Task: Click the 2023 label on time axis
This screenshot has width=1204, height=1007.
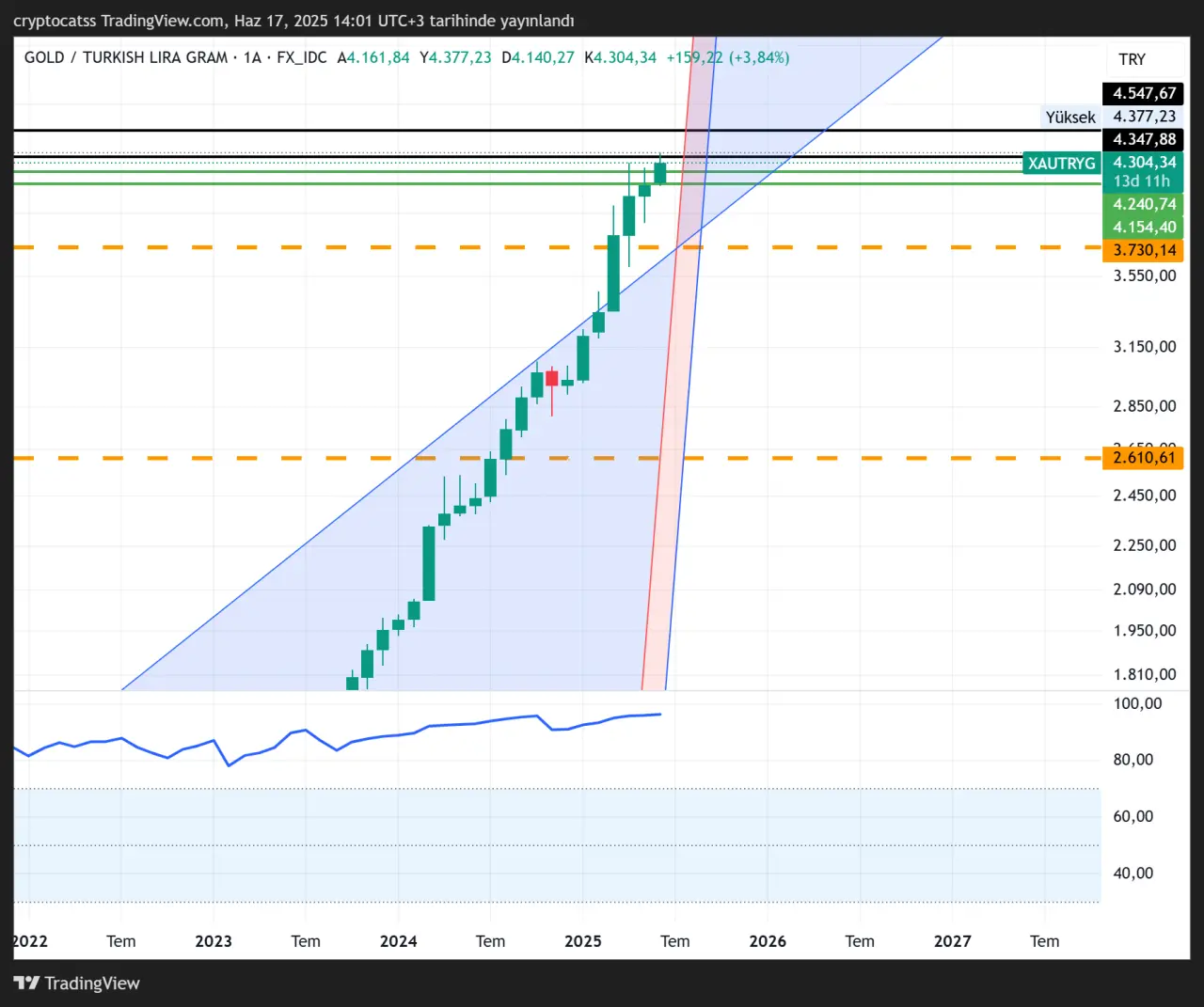Action: click(214, 941)
